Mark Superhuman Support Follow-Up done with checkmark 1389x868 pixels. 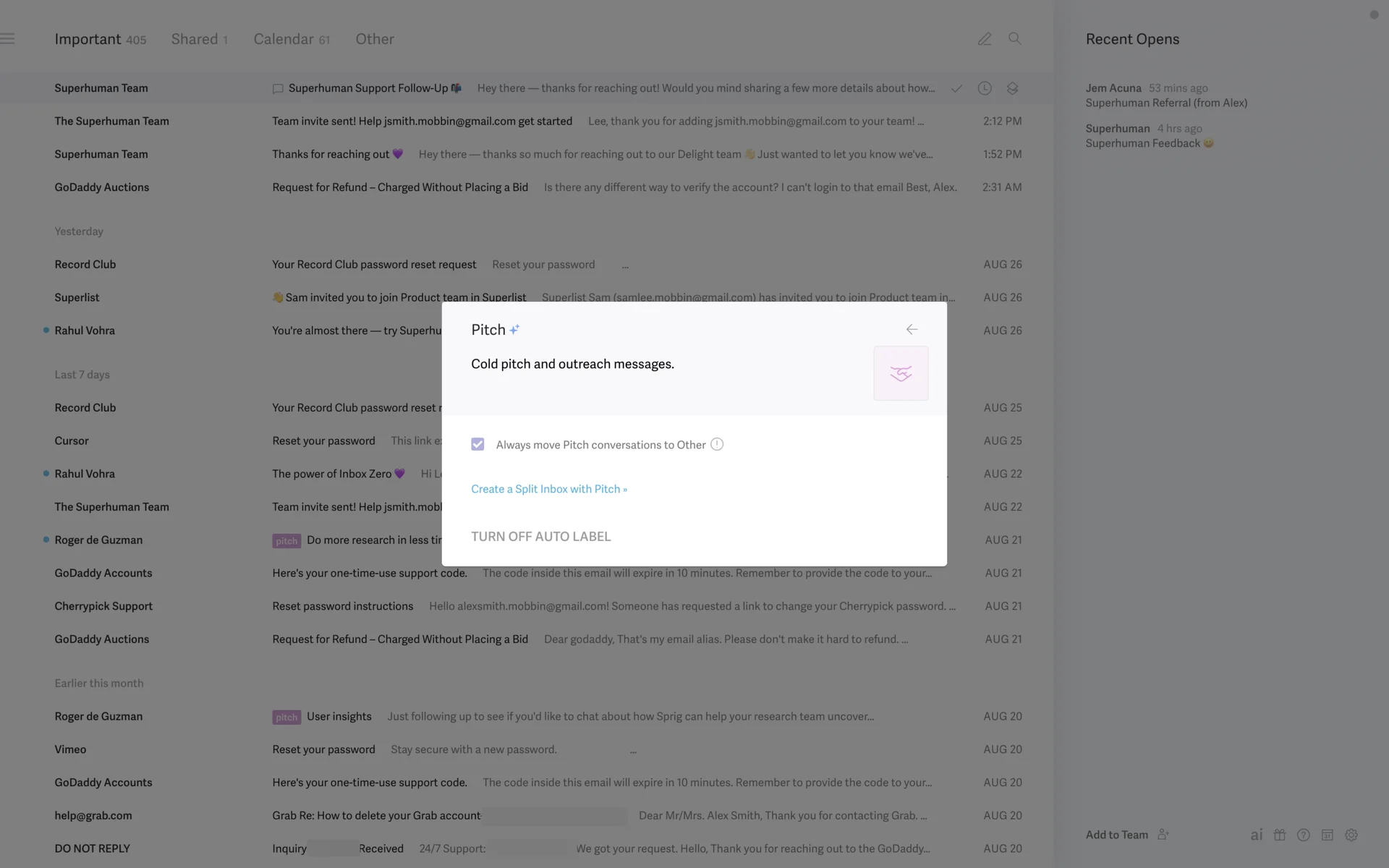pos(956,88)
